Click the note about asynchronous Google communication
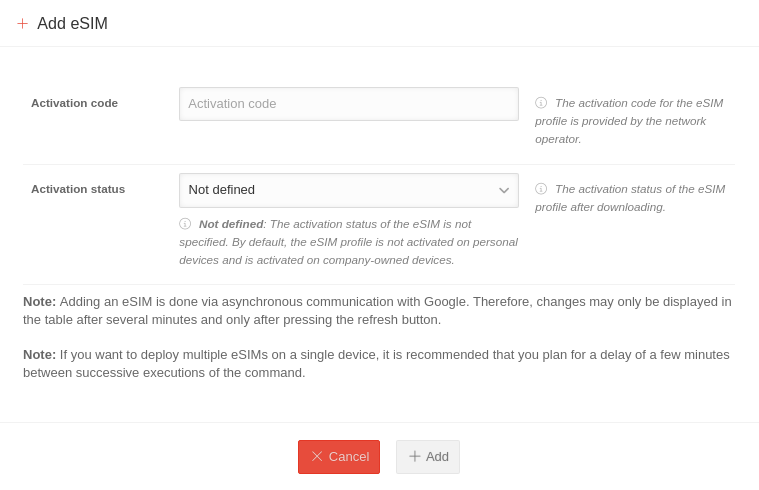759x490 pixels. click(377, 310)
